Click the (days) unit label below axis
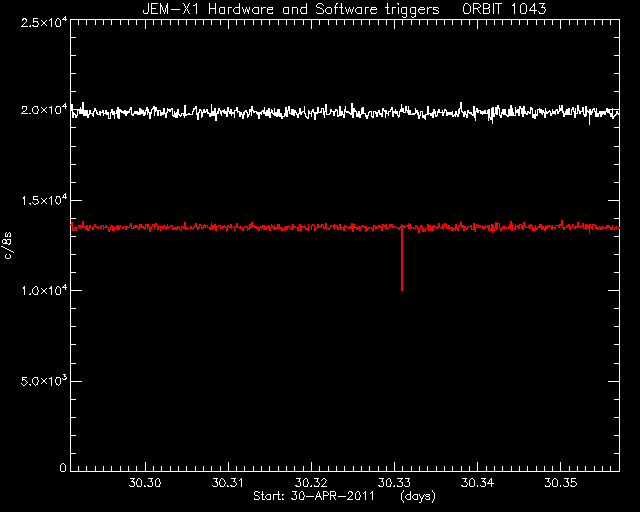This screenshot has height=512, width=640. tap(418, 496)
